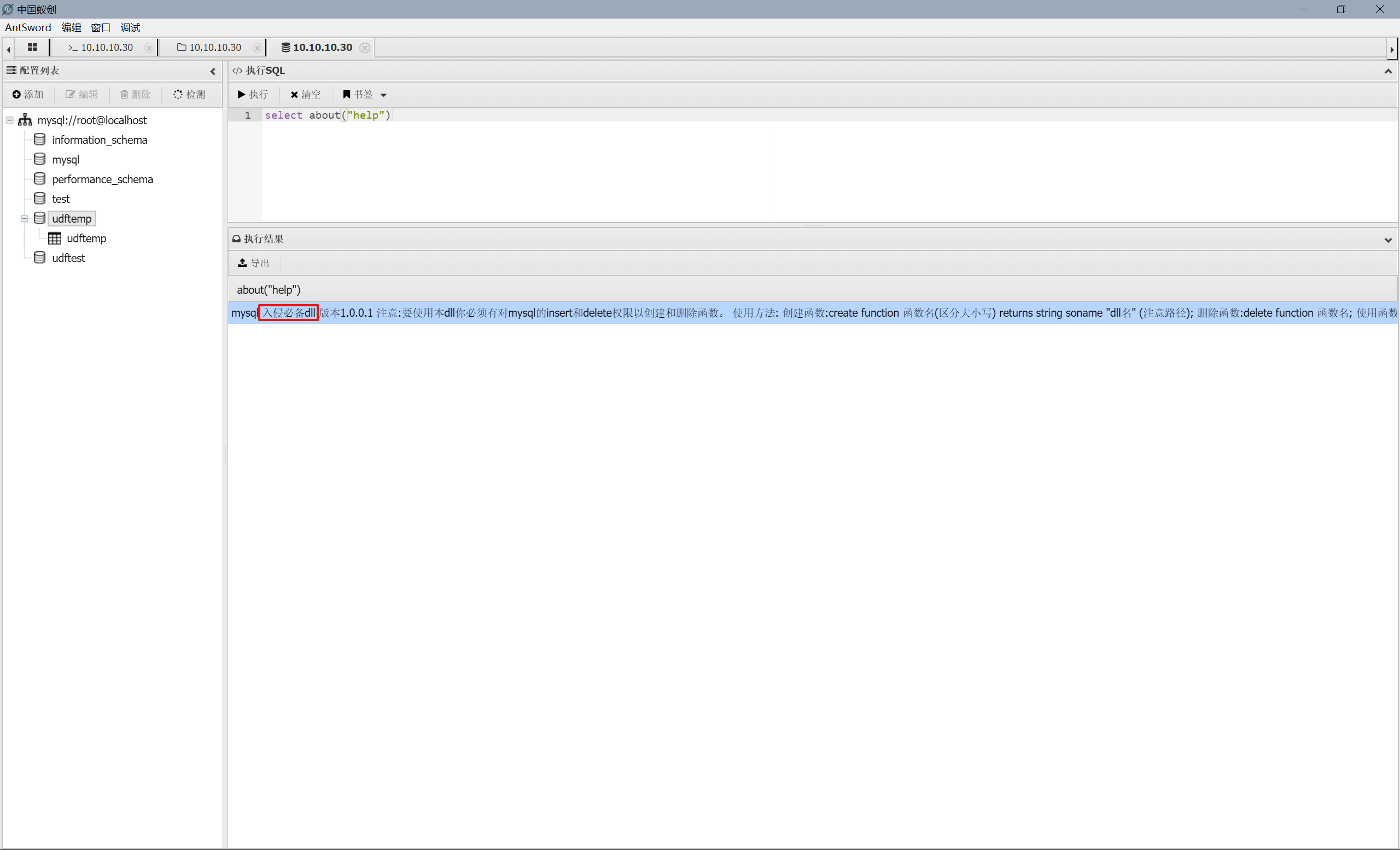Open the 调试 menu
1400x850 pixels.
click(130, 27)
